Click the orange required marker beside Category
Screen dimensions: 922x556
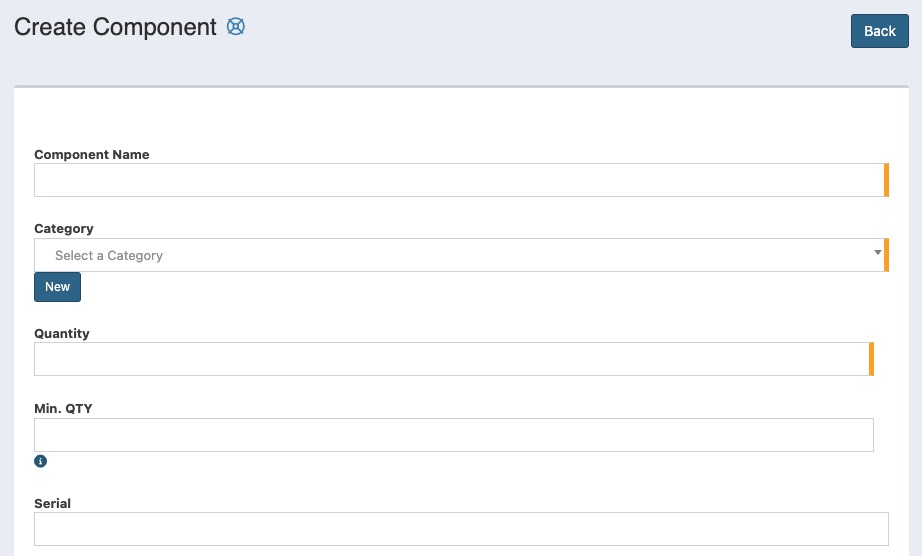886,255
